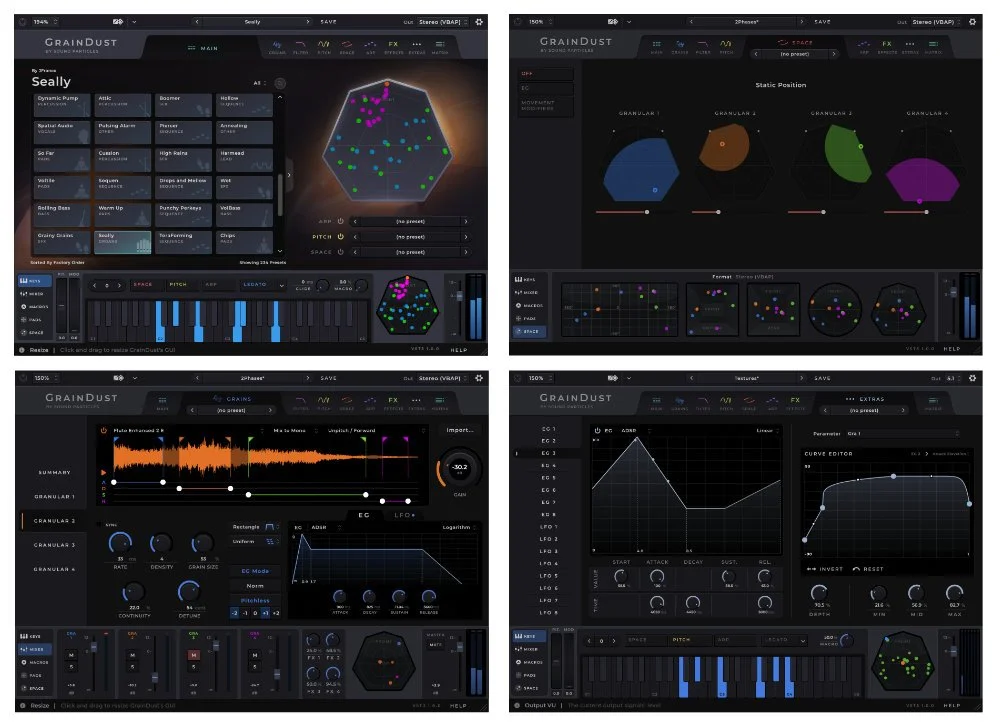The image size is (1000, 723).
Task: Open Arp tab icon in Sealy window
Action: tap(370, 47)
